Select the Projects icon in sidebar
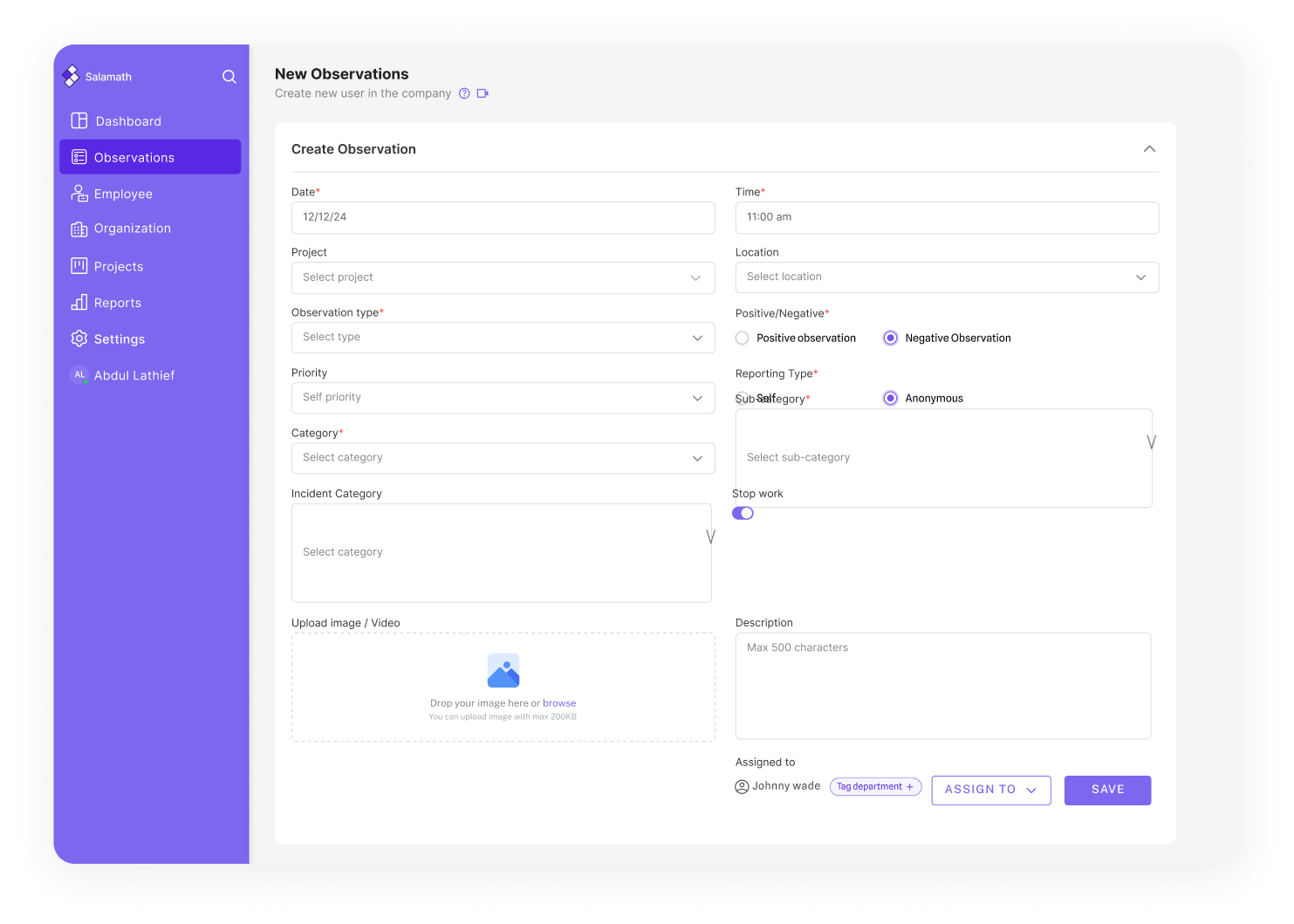 point(79,266)
